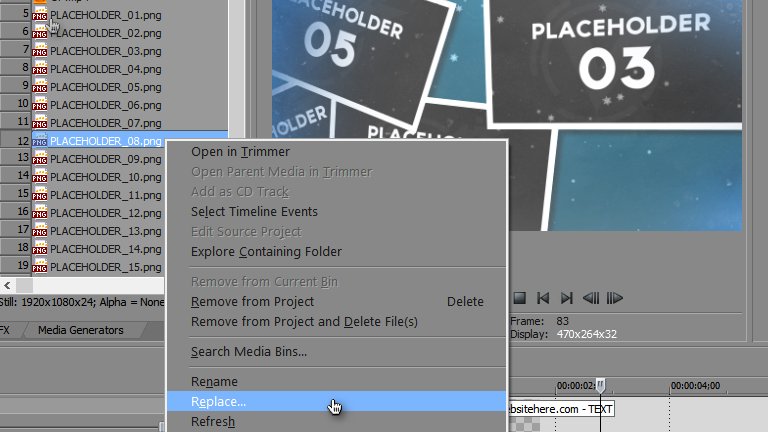The height and width of the screenshot is (432, 768).
Task: Select Rename in the context menu
Action: pos(214,382)
